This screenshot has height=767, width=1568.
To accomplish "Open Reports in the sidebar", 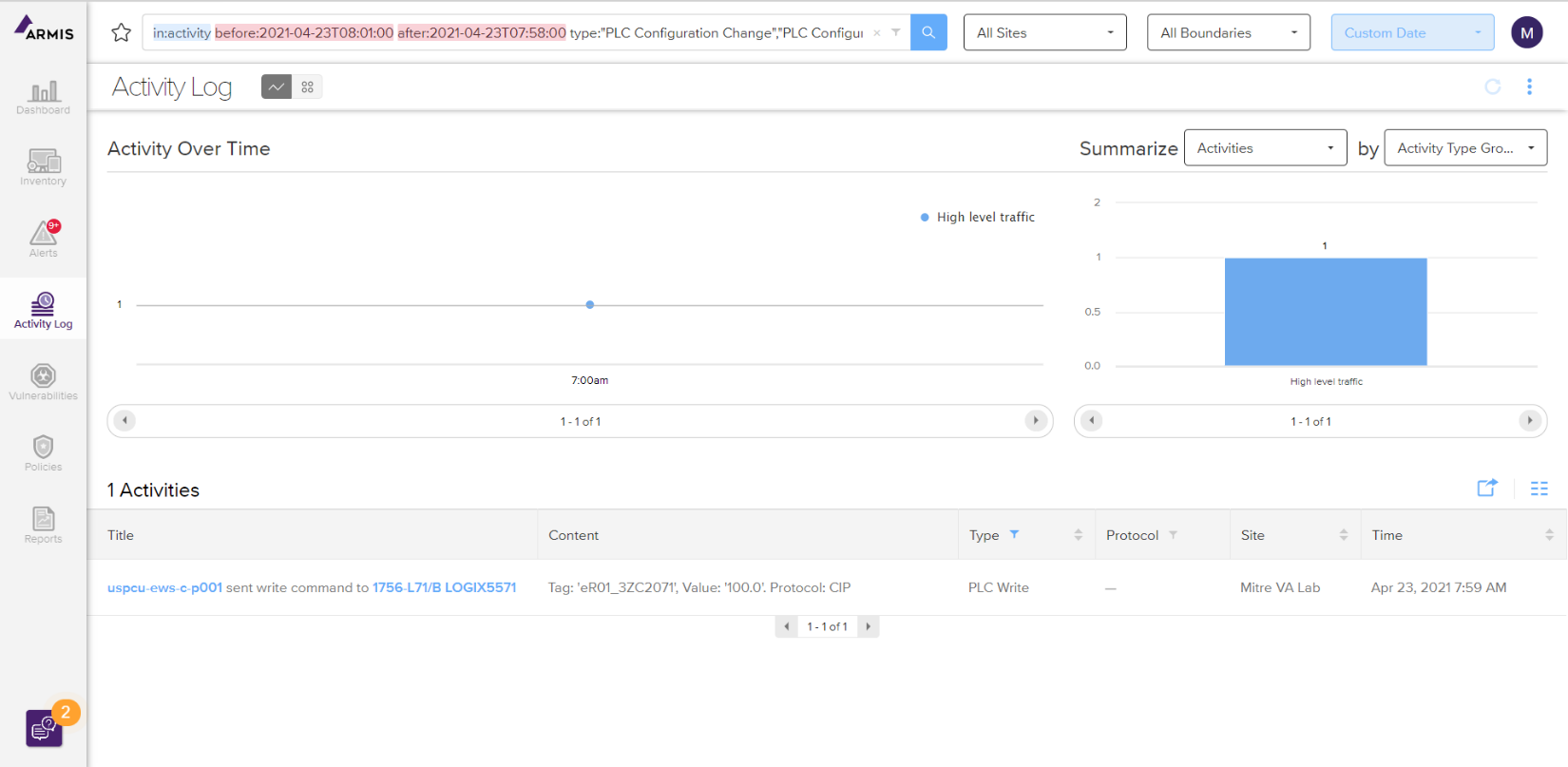I will coord(43,526).
